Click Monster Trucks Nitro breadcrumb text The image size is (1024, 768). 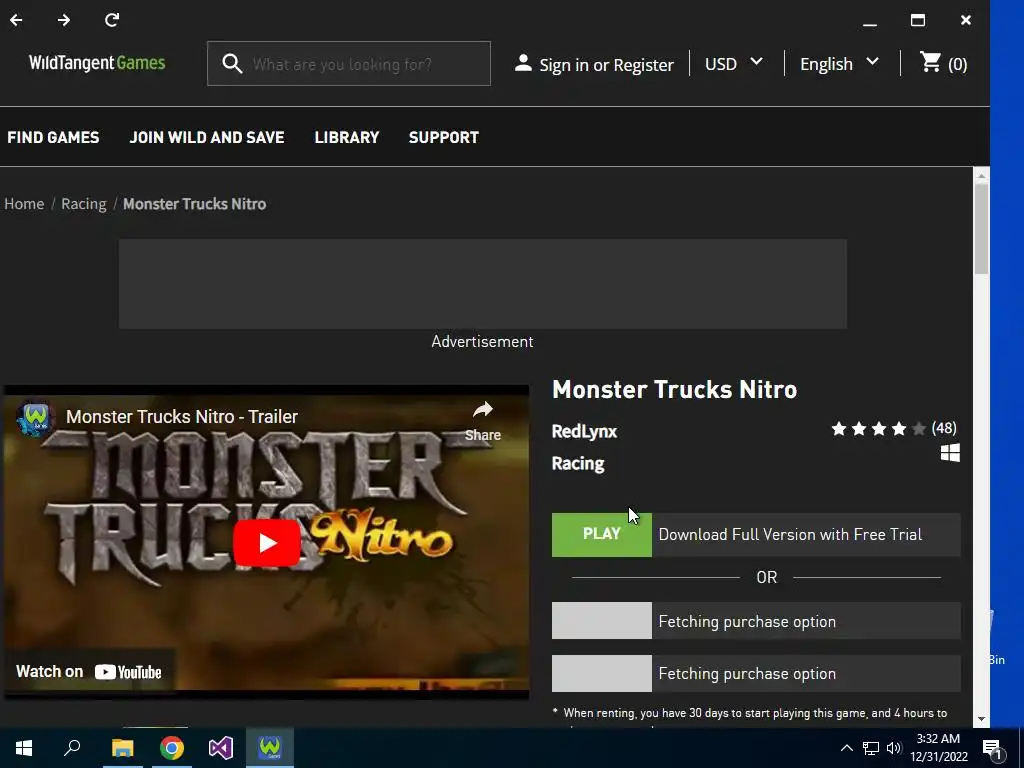(x=195, y=204)
